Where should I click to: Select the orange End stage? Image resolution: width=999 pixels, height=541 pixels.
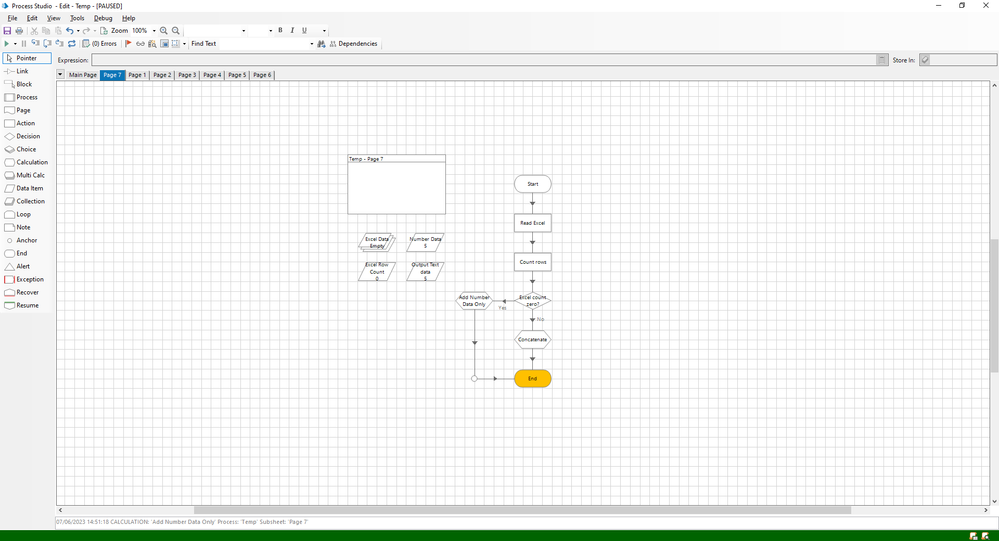click(533, 379)
